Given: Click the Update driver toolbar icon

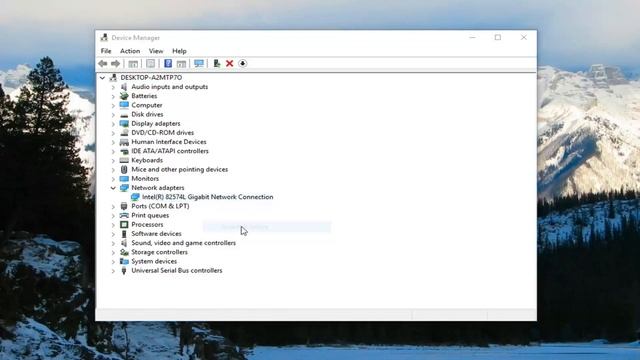Looking at the screenshot, I should point(217,63).
